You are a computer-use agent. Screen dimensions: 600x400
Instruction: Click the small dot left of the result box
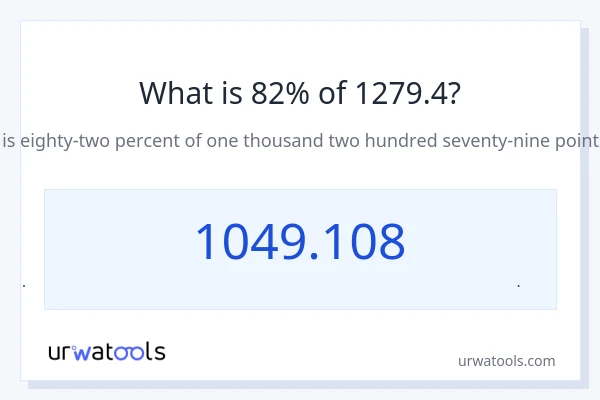(x=24, y=286)
